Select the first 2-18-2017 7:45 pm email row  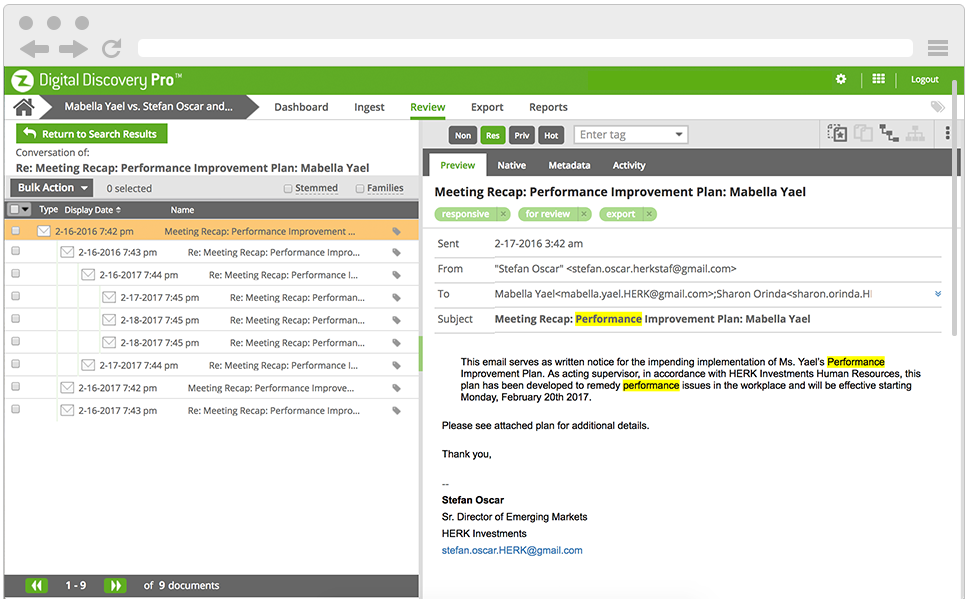pos(212,320)
